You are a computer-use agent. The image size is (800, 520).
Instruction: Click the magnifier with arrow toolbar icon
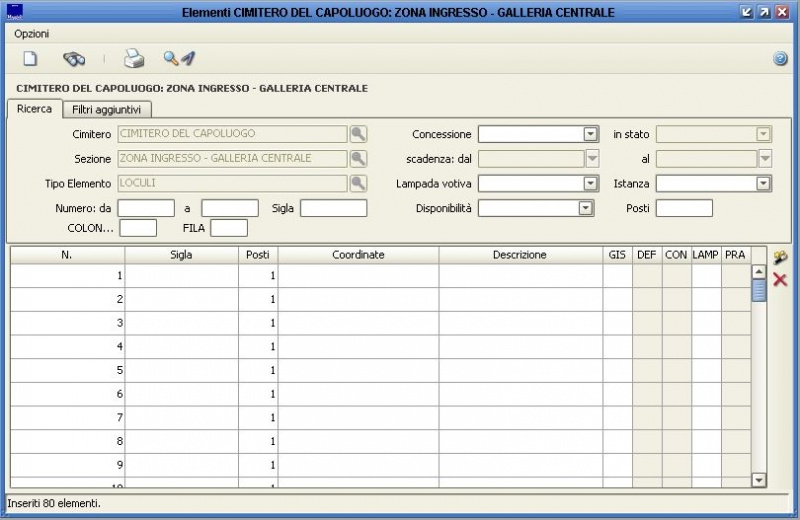click(x=179, y=59)
